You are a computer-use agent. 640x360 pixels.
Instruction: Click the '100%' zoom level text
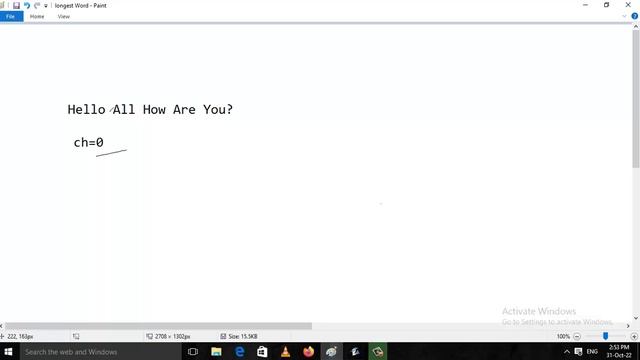pos(563,336)
